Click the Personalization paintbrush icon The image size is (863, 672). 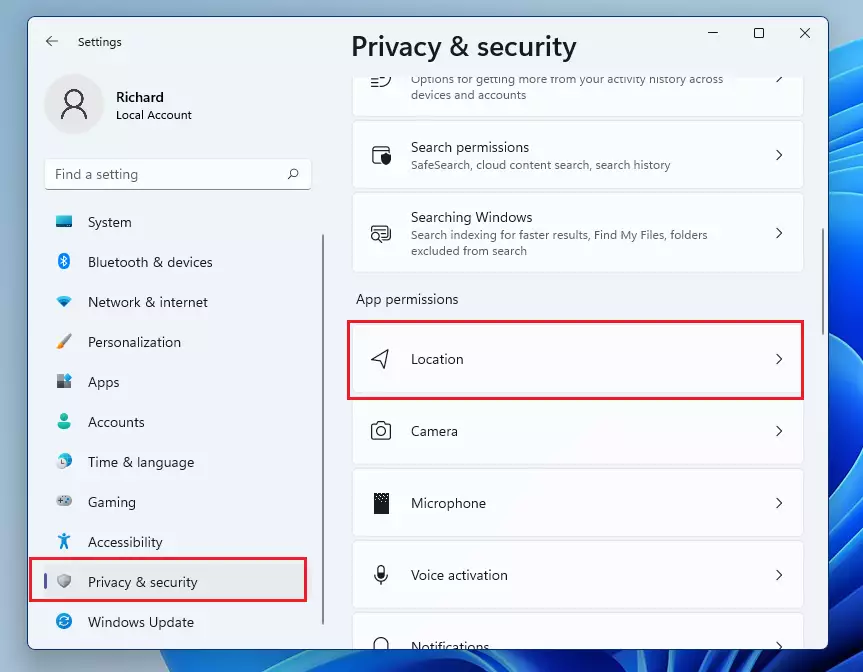[x=64, y=342]
